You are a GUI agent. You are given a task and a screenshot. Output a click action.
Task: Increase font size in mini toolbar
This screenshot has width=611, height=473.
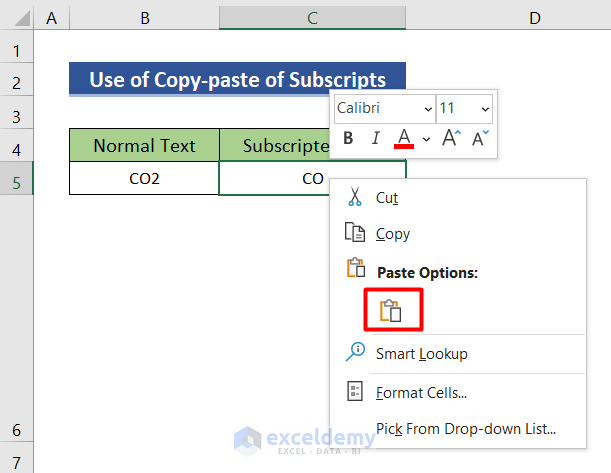coord(451,139)
